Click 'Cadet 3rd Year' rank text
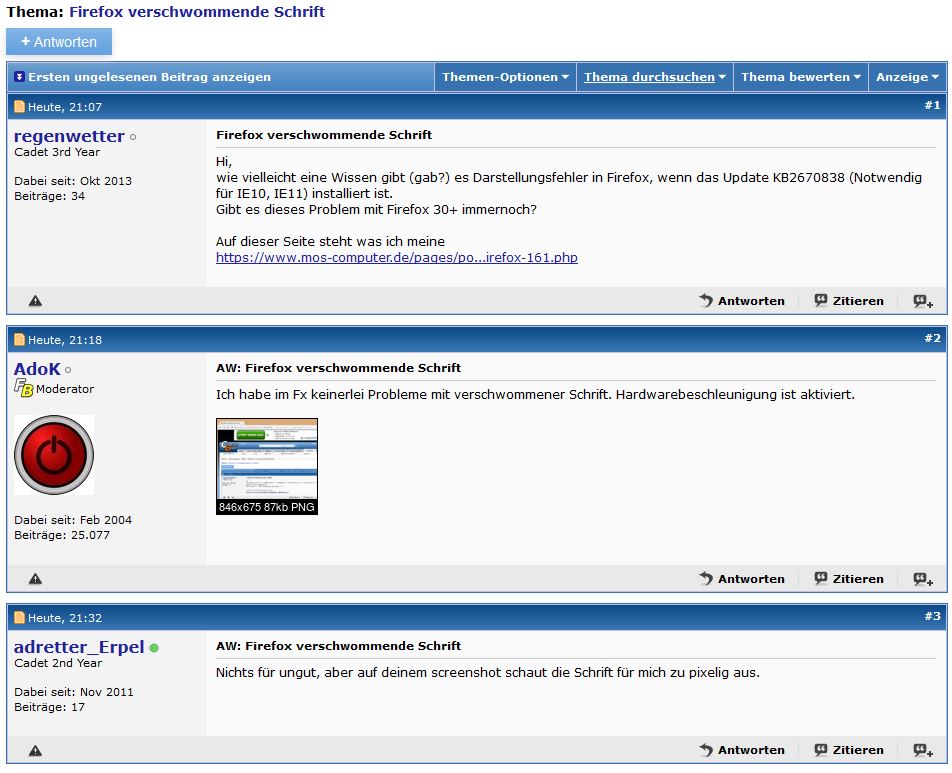This screenshot has width=952, height=773. click(57, 152)
